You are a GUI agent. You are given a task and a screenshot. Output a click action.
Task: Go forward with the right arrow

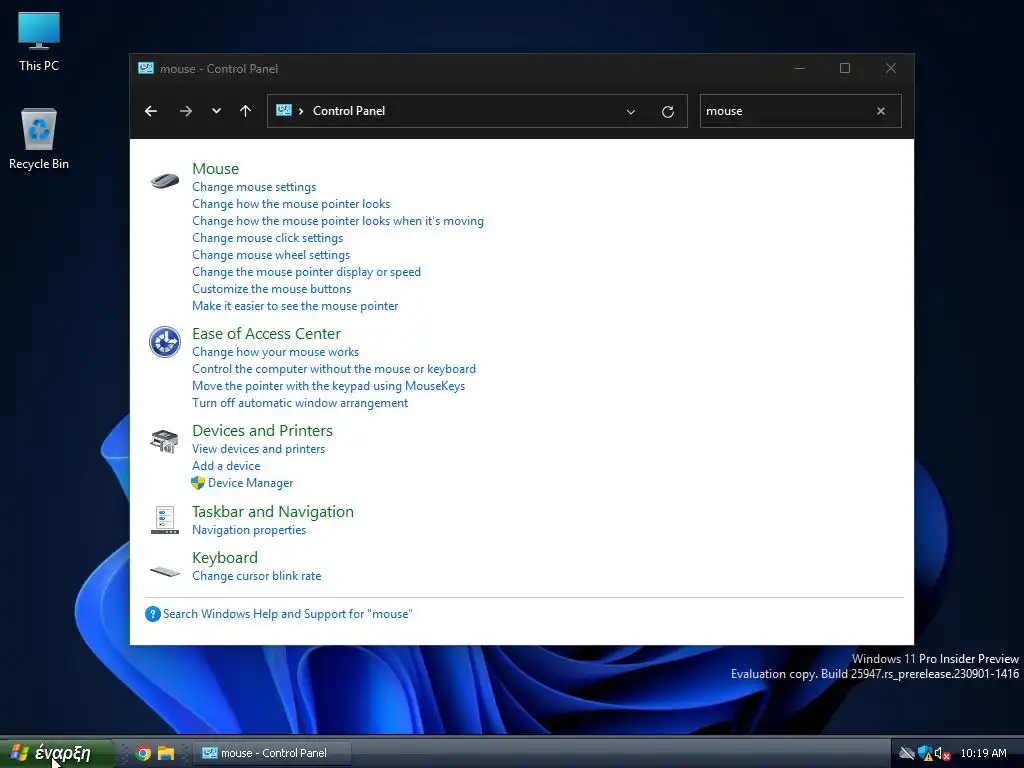[x=186, y=111]
